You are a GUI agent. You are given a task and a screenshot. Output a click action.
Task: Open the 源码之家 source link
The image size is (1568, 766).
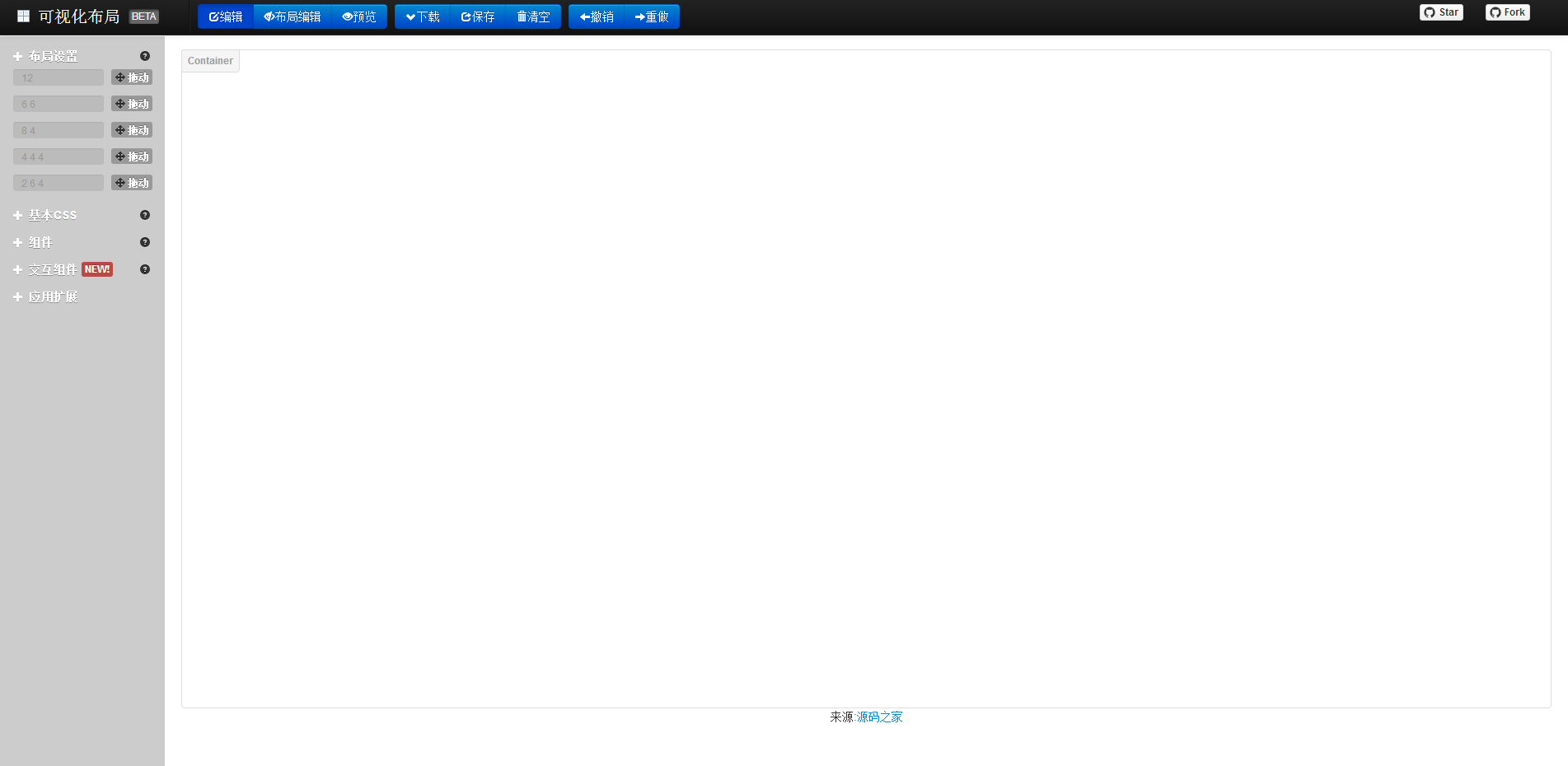pos(879,717)
